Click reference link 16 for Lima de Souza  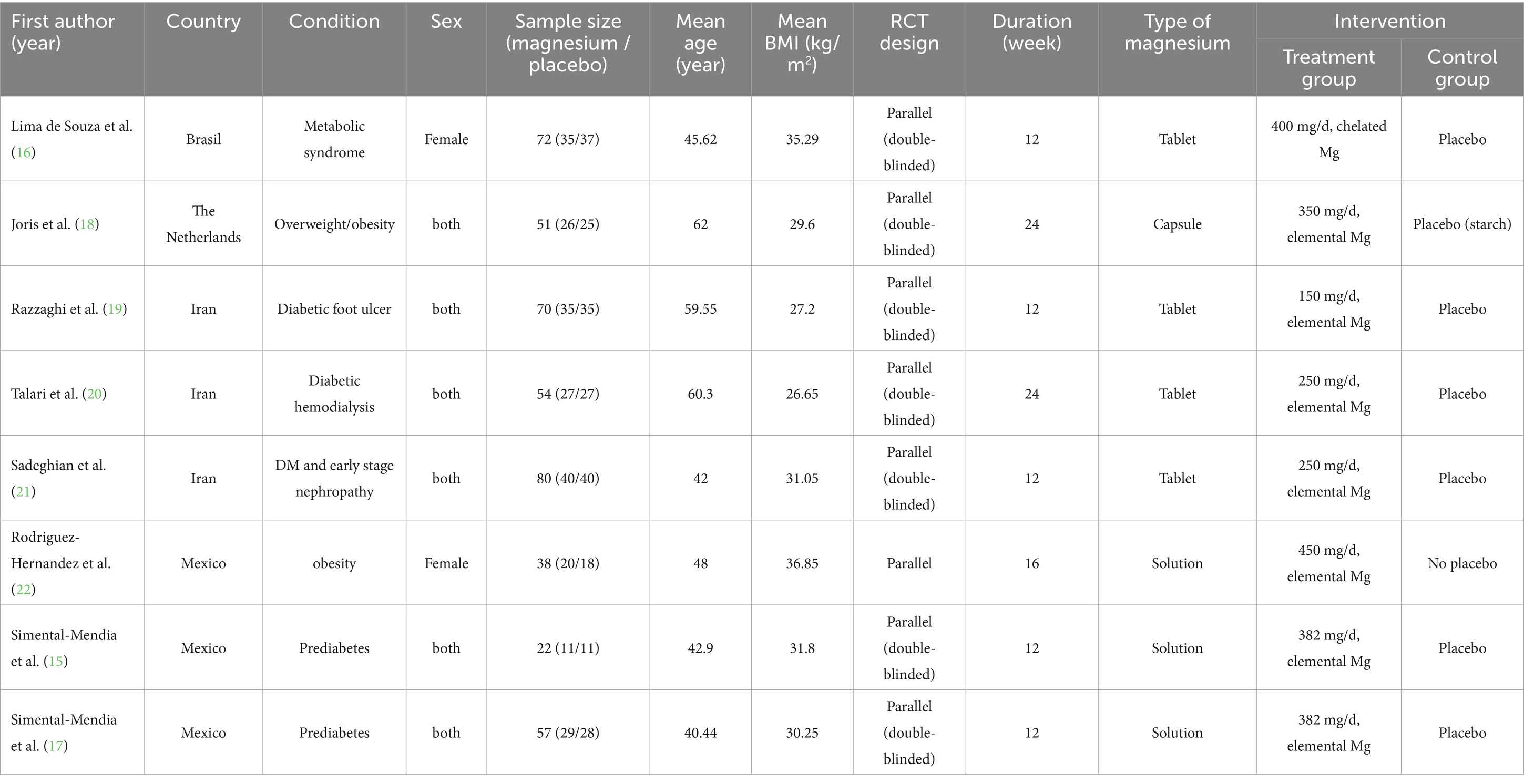[x=23, y=152]
